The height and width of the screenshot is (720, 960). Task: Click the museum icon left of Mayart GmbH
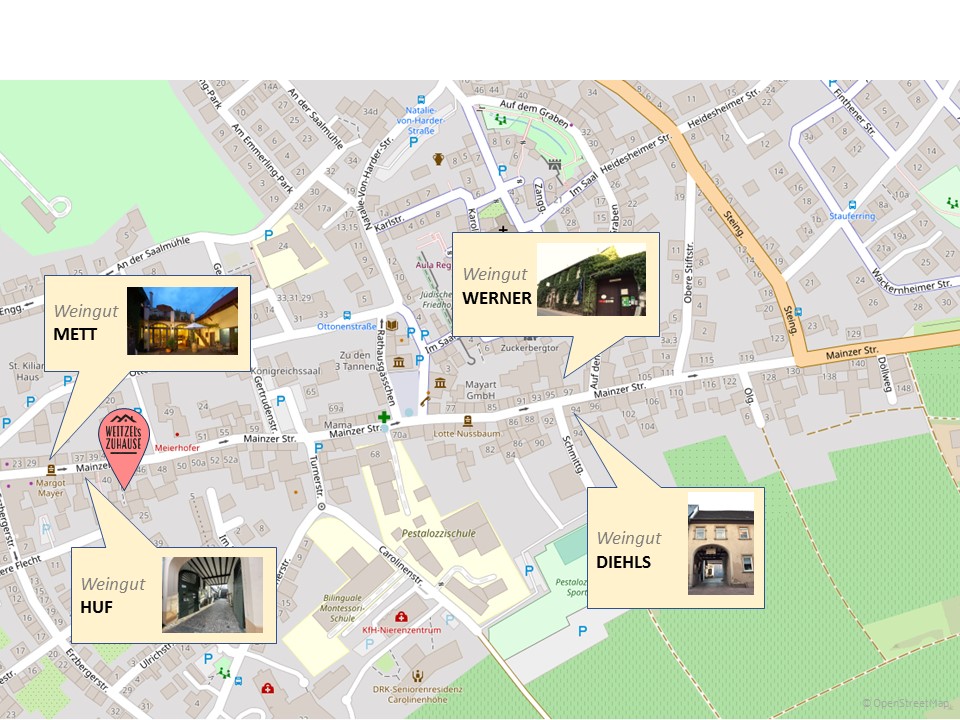(x=440, y=383)
